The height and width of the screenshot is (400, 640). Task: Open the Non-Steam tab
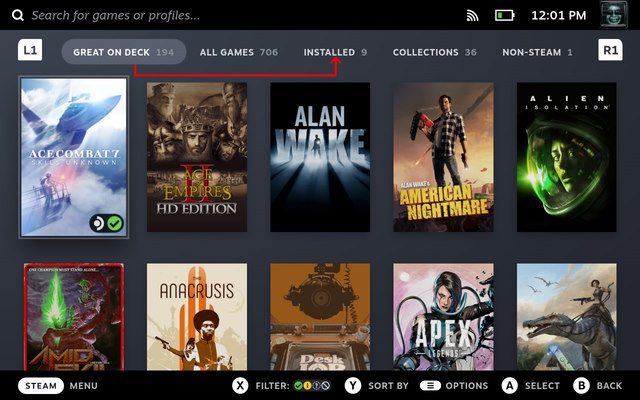pos(537,52)
